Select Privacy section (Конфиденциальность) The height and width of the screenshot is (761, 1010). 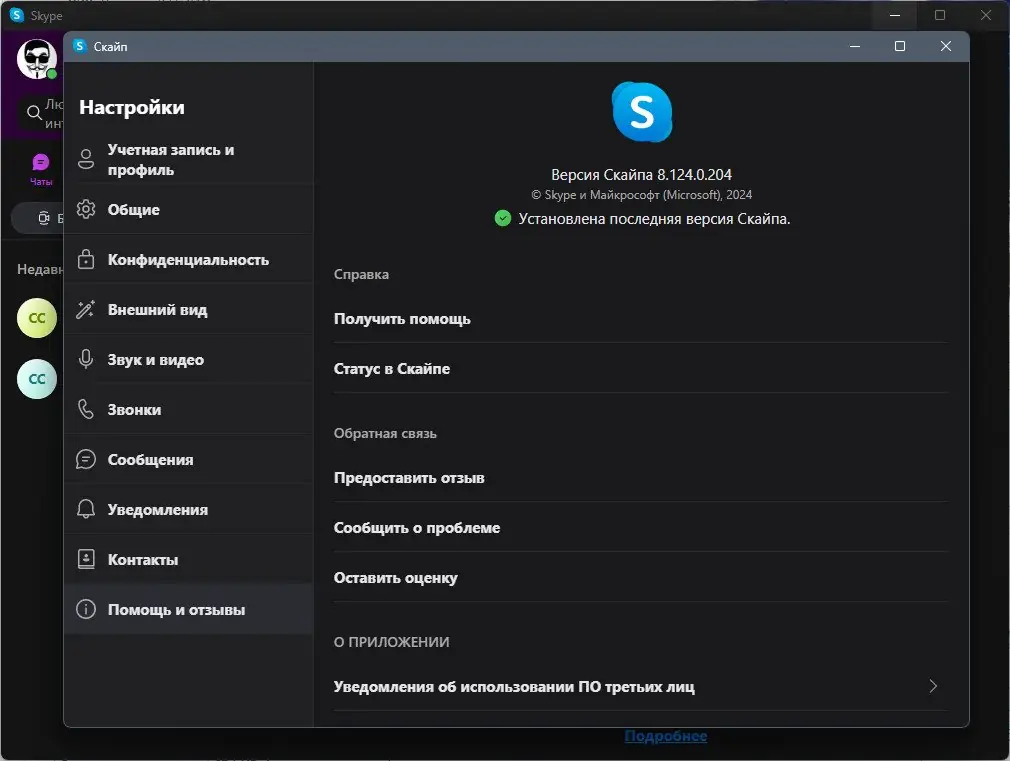pyautogui.click(x=188, y=260)
